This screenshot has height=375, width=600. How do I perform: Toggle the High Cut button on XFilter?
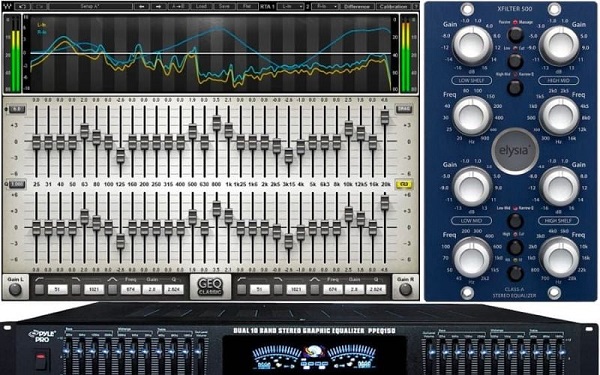coord(515,247)
